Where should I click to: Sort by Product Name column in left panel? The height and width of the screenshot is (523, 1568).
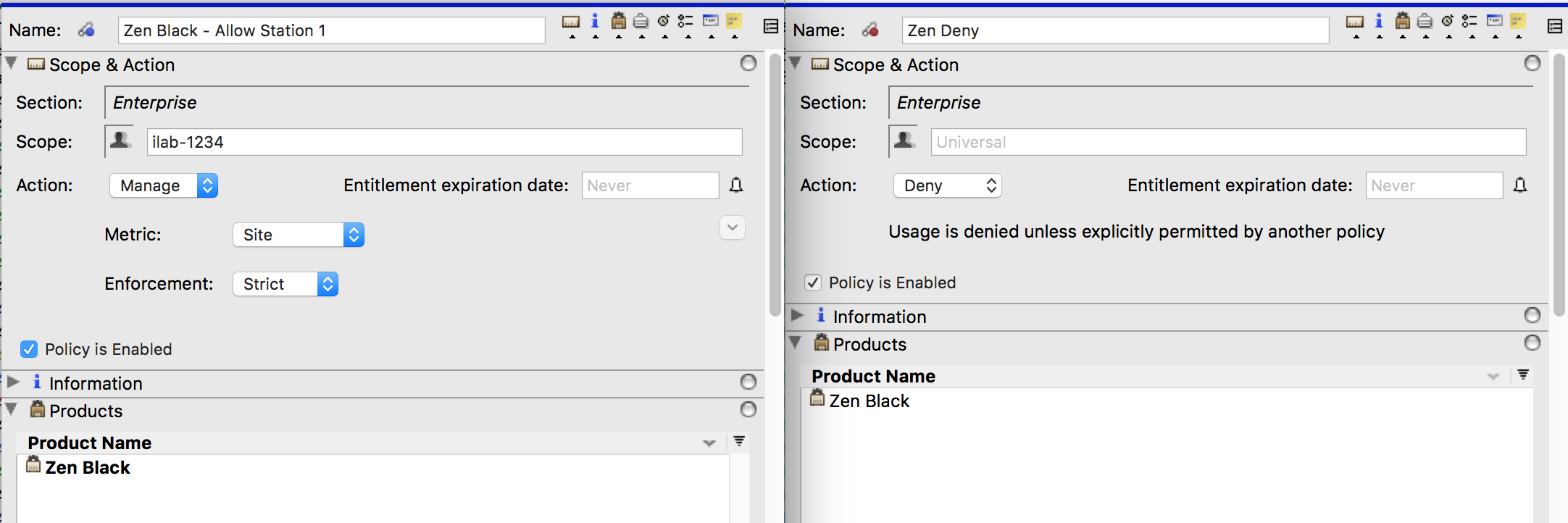[90, 443]
